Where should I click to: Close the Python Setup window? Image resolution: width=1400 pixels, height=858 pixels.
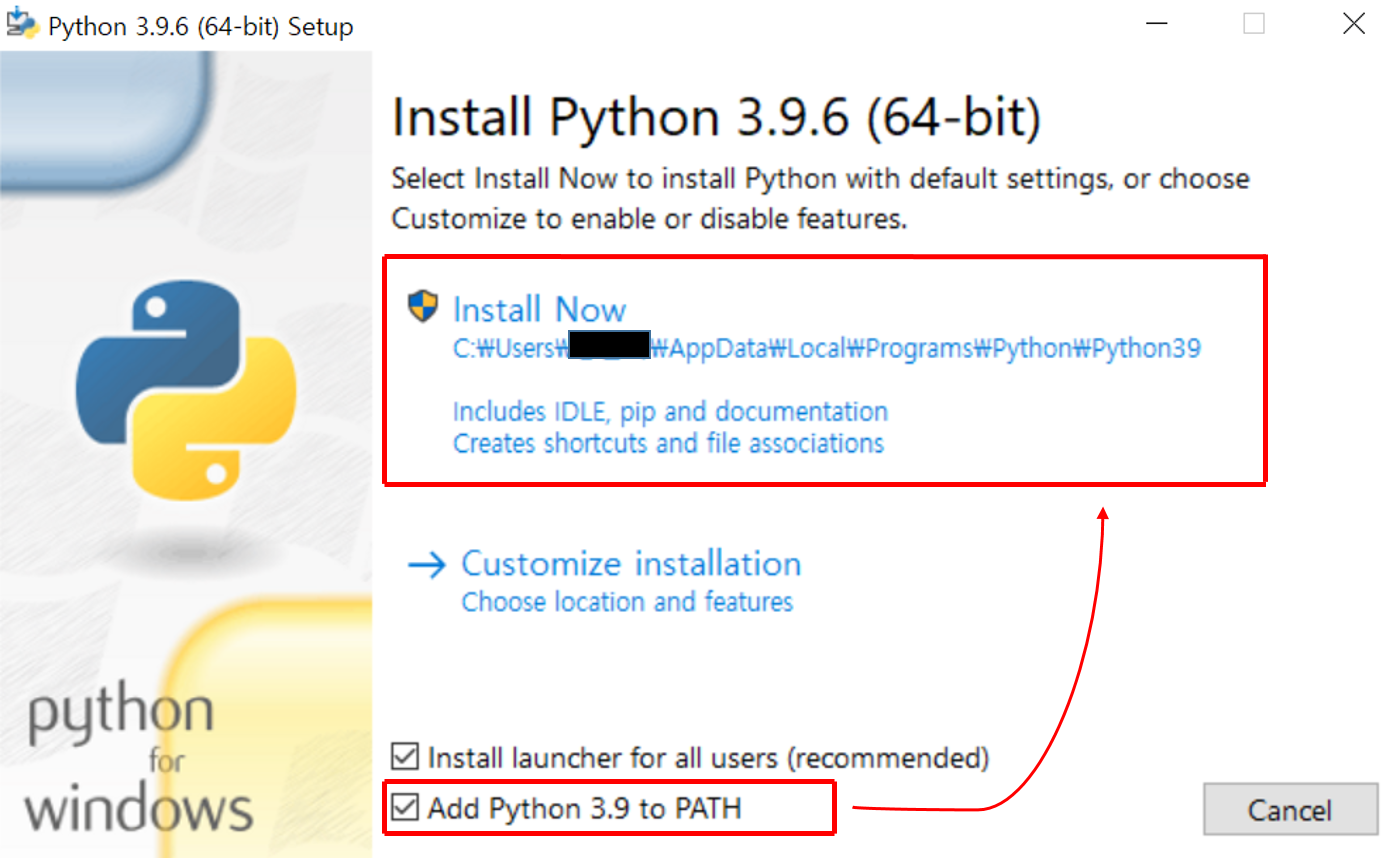pos(1353,24)
